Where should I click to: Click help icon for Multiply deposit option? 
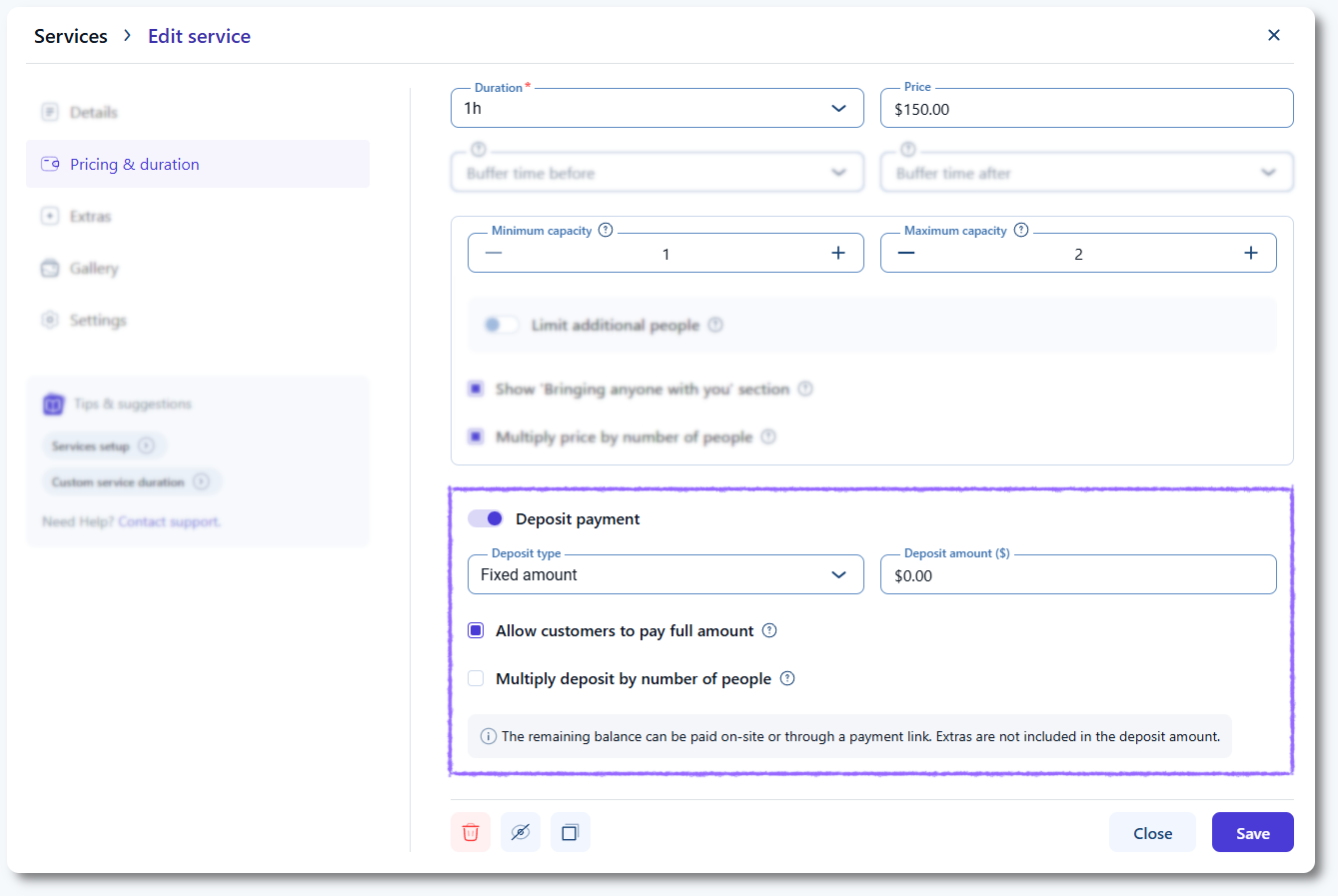787,678
